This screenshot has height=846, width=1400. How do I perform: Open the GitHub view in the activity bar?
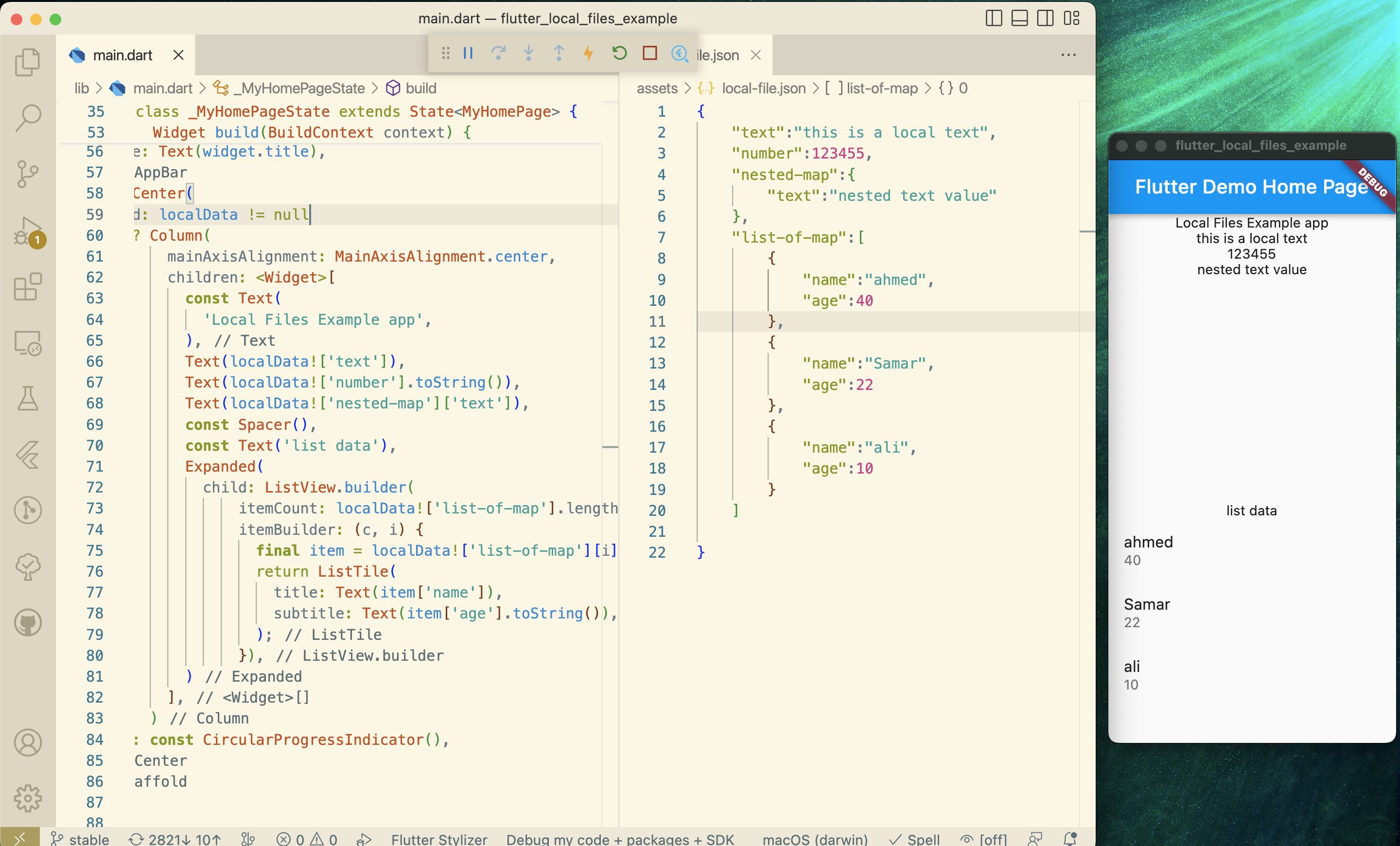[27, 623]
